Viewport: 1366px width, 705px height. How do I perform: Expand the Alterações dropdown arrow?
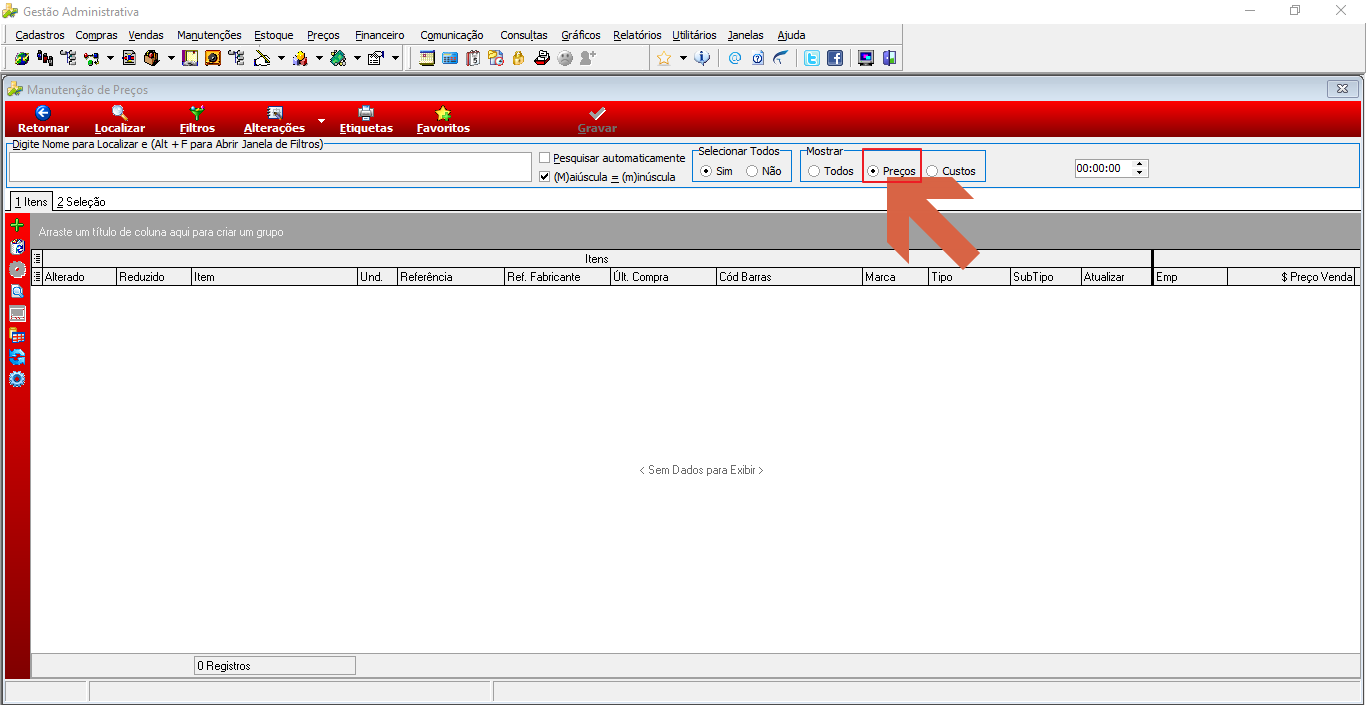(321, 121)
